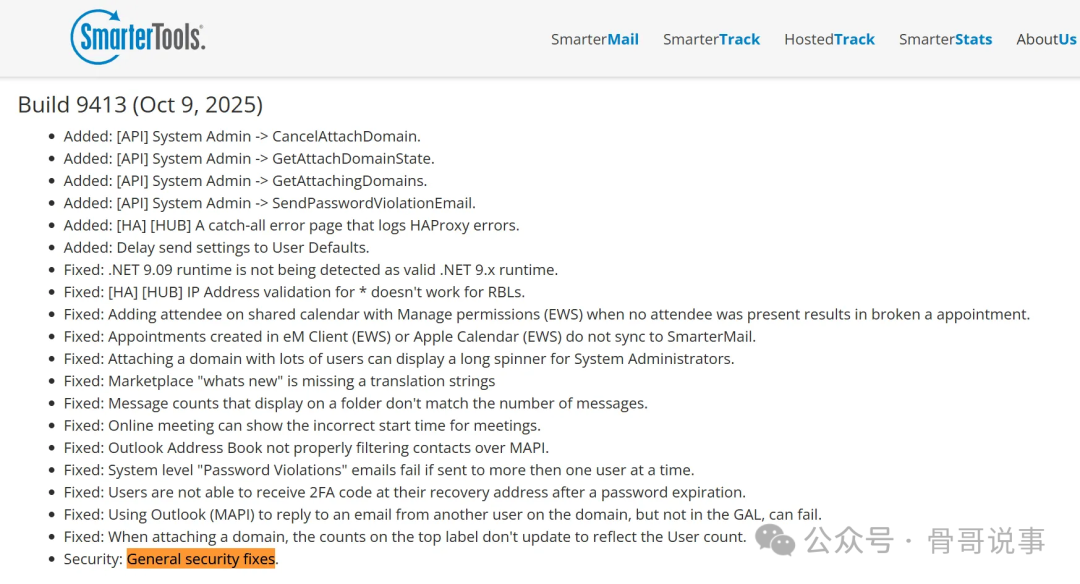Click the highlighted General security fixes text
This screenshot has height=584, width=1080.
click(x=201, y=559)
